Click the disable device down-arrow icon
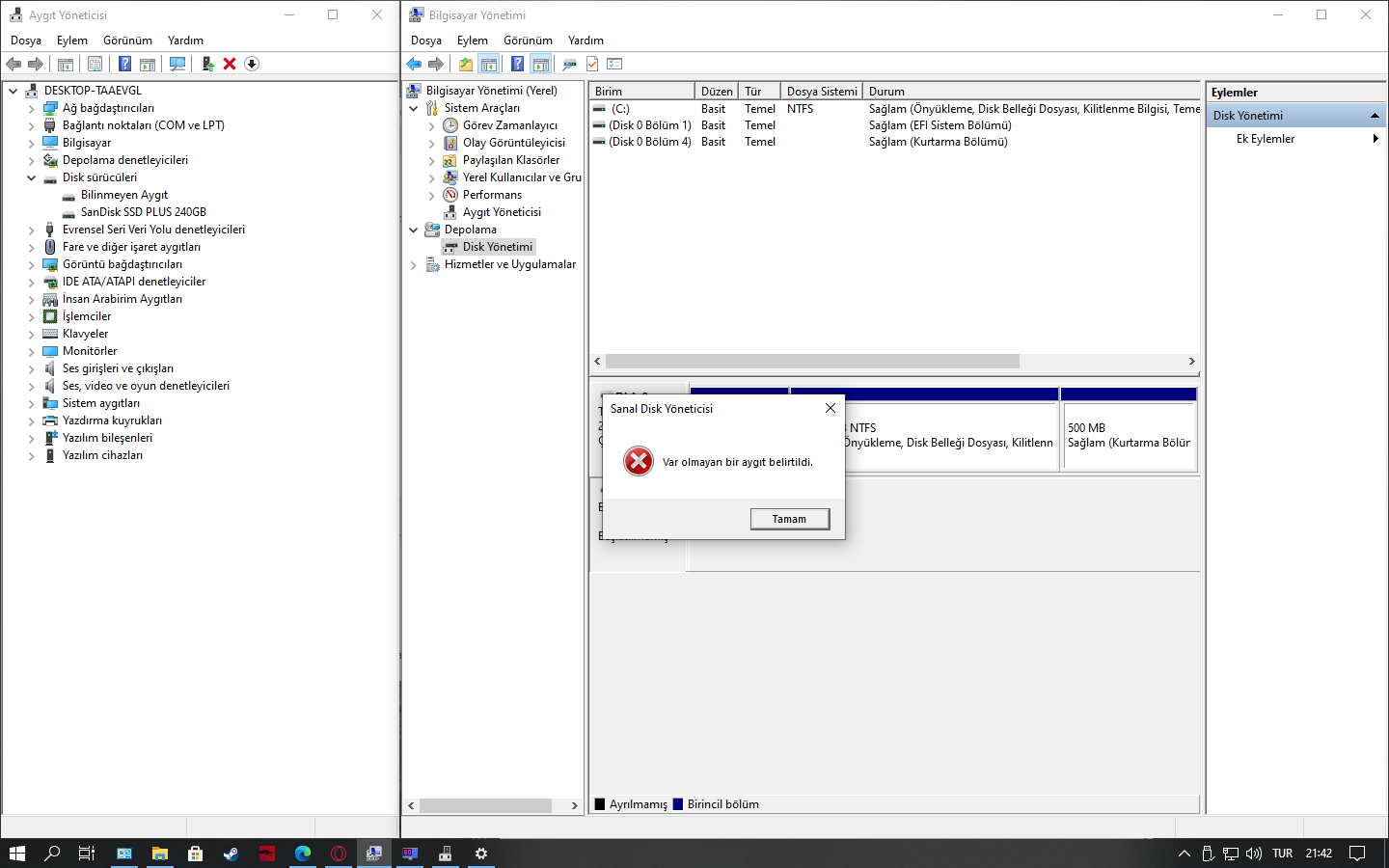The width and height of the screenshot is (1389, 868). (252, 64)
